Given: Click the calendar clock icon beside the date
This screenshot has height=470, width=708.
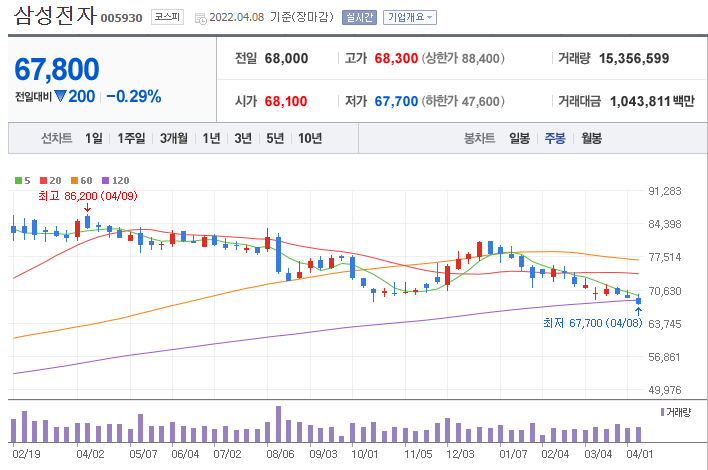Looking at the screenshot, I should point(200,19).
